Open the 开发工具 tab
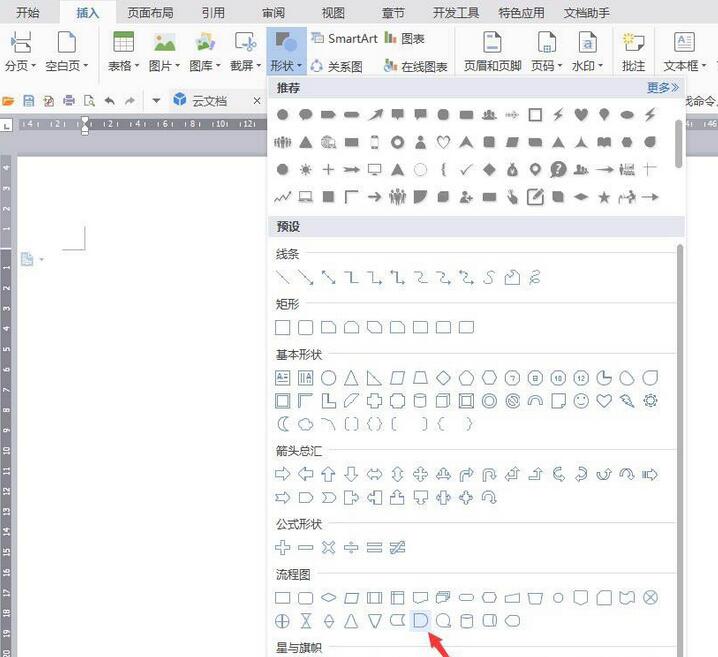This screenshot has height=657, width=718. coord(456,12)
